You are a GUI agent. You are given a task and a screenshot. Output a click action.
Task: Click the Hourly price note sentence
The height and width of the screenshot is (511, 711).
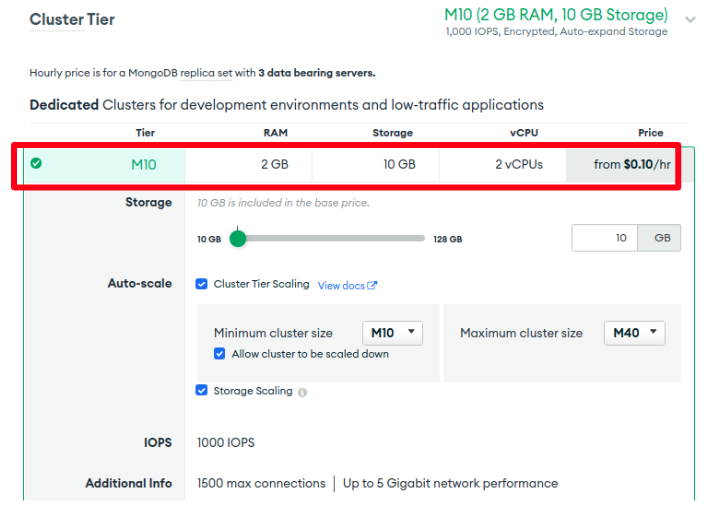pos(202,73)
